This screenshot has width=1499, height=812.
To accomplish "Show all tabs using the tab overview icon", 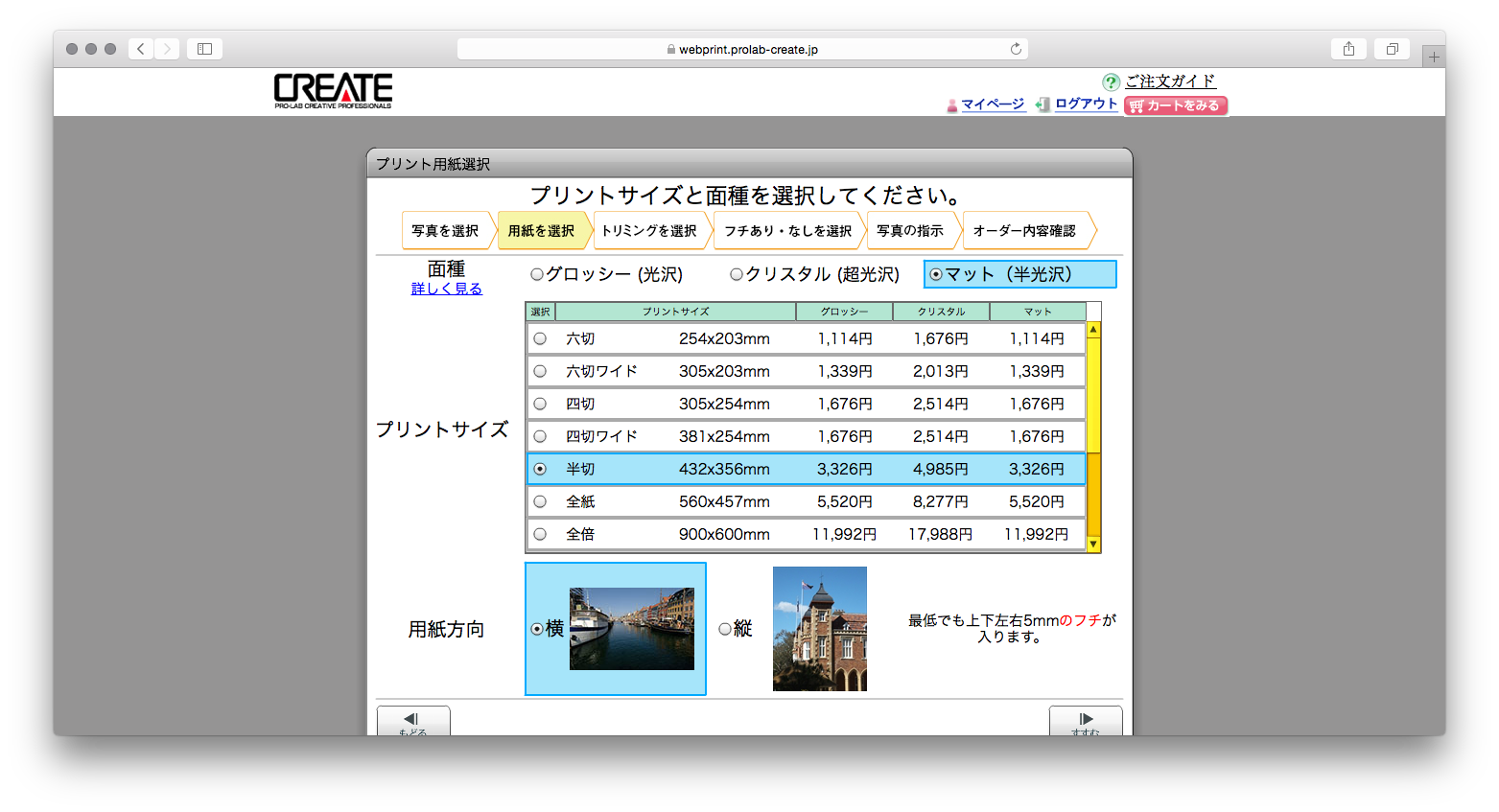I will pos(1392,49).
